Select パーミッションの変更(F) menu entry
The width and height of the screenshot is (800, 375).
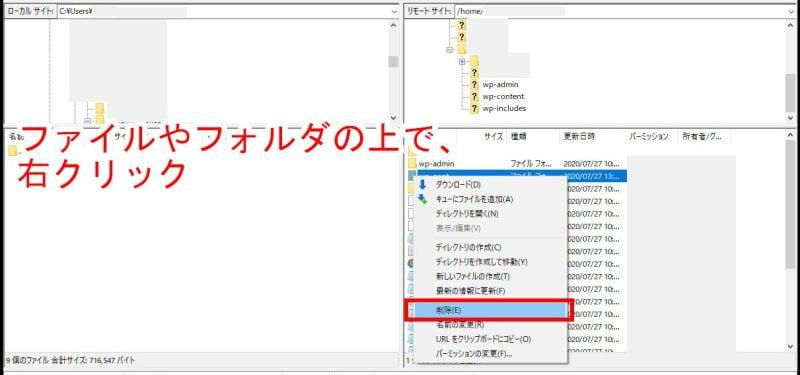point(474,354)
